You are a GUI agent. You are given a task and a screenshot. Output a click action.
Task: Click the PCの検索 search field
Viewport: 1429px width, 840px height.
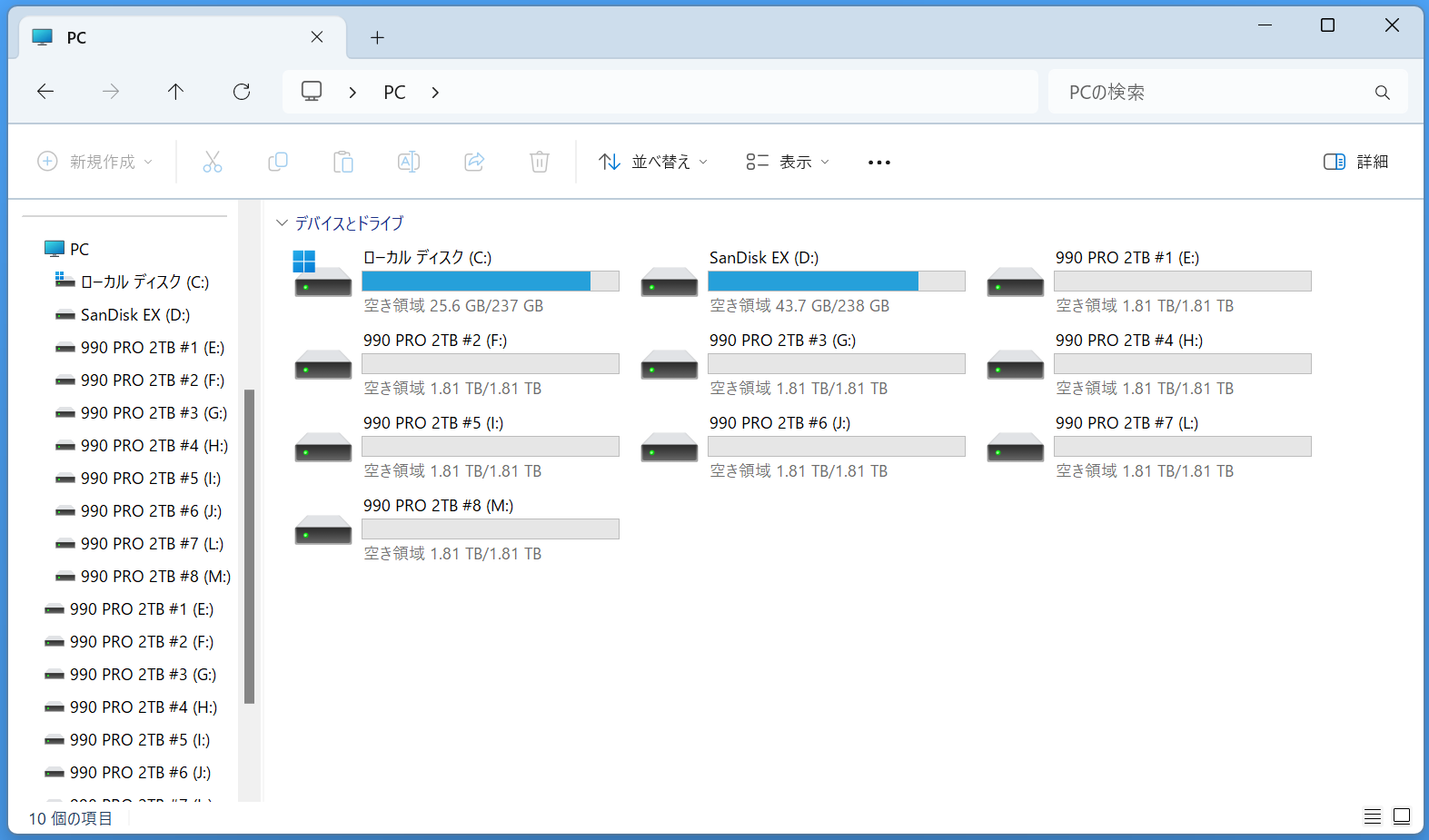pyautogui.click(x=1227, y=92)
